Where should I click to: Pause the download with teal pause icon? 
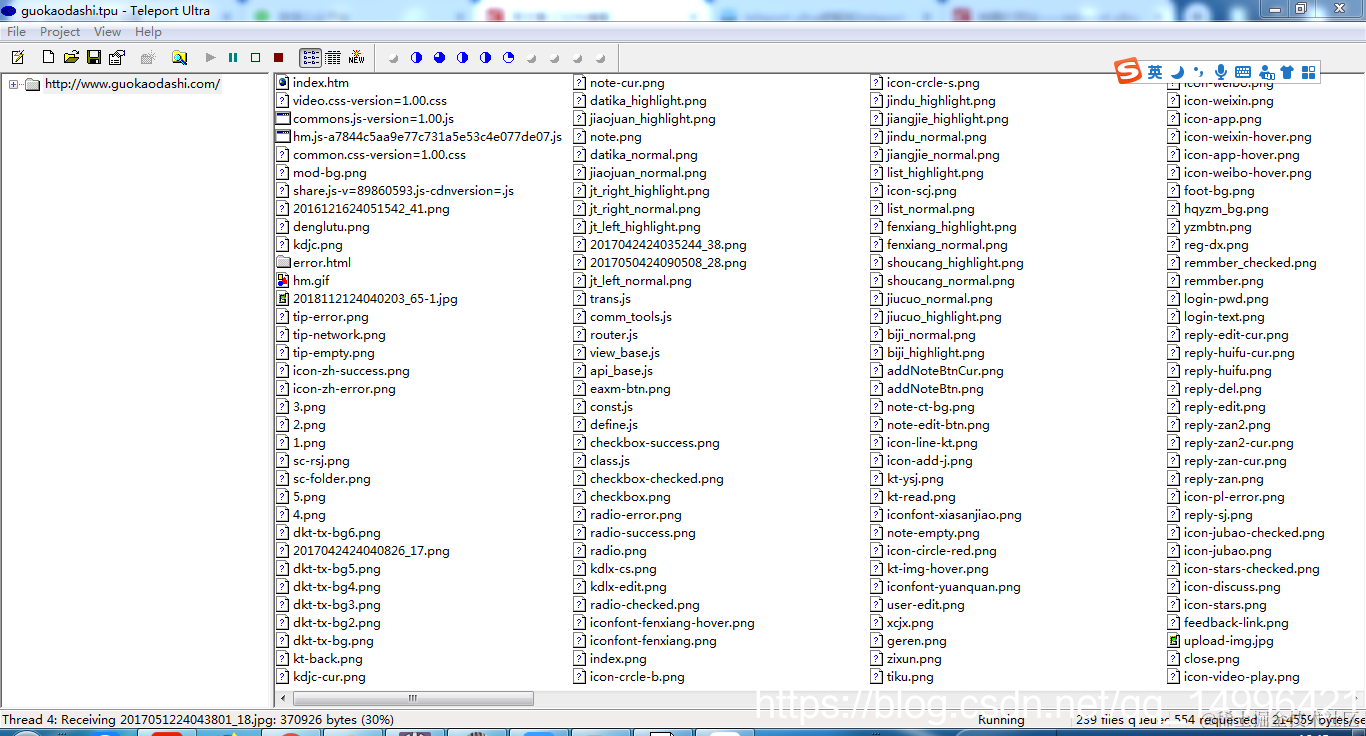click(x=233, y=58)
